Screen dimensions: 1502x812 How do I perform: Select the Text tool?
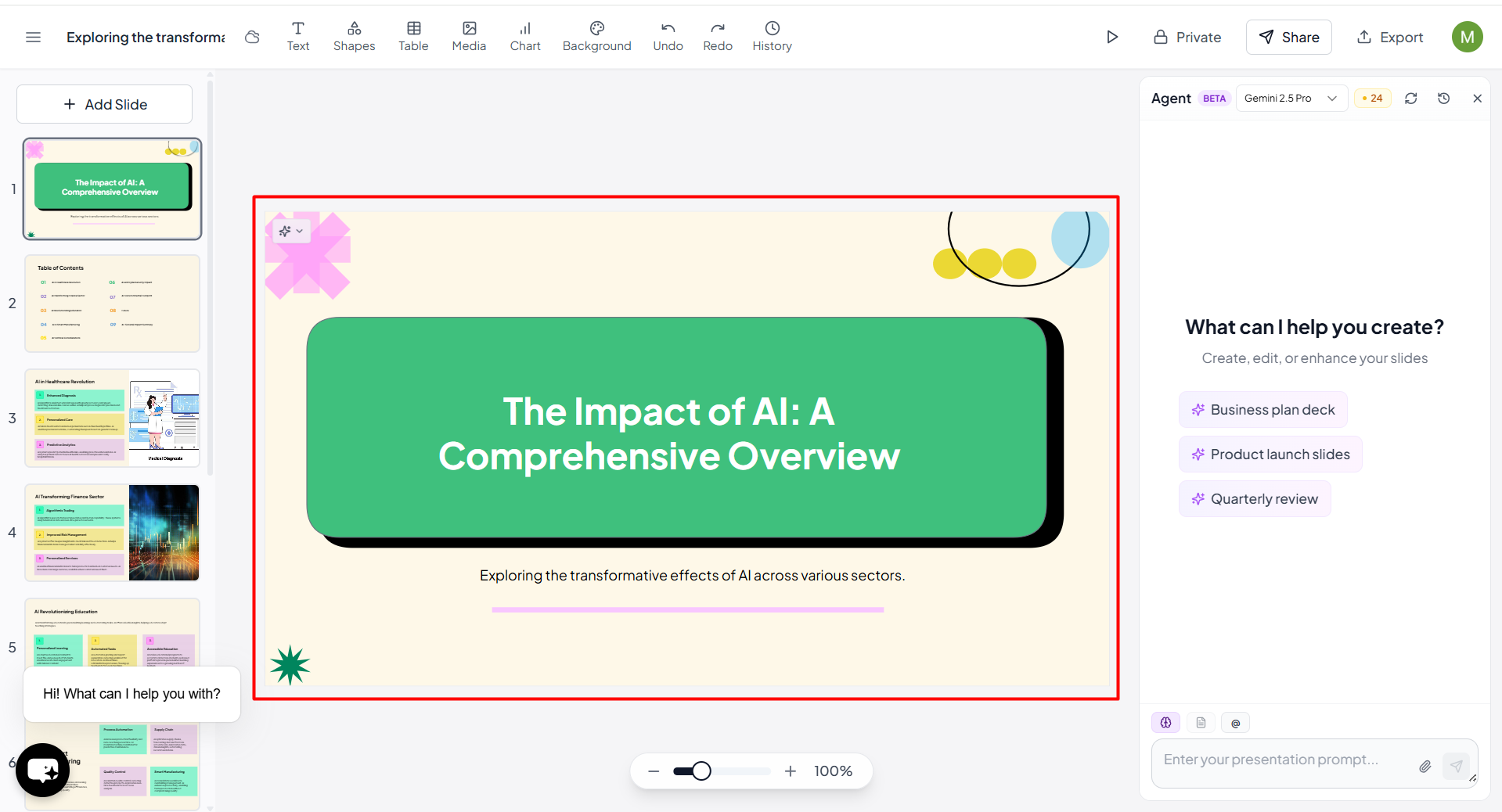[298, 37]
